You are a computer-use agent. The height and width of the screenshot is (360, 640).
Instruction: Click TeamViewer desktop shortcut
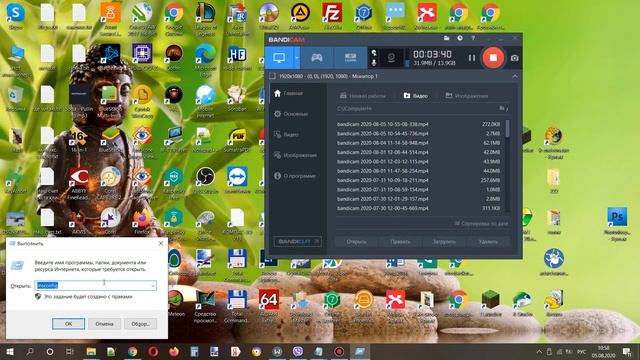pyautogui.click(x=237, y=180)
